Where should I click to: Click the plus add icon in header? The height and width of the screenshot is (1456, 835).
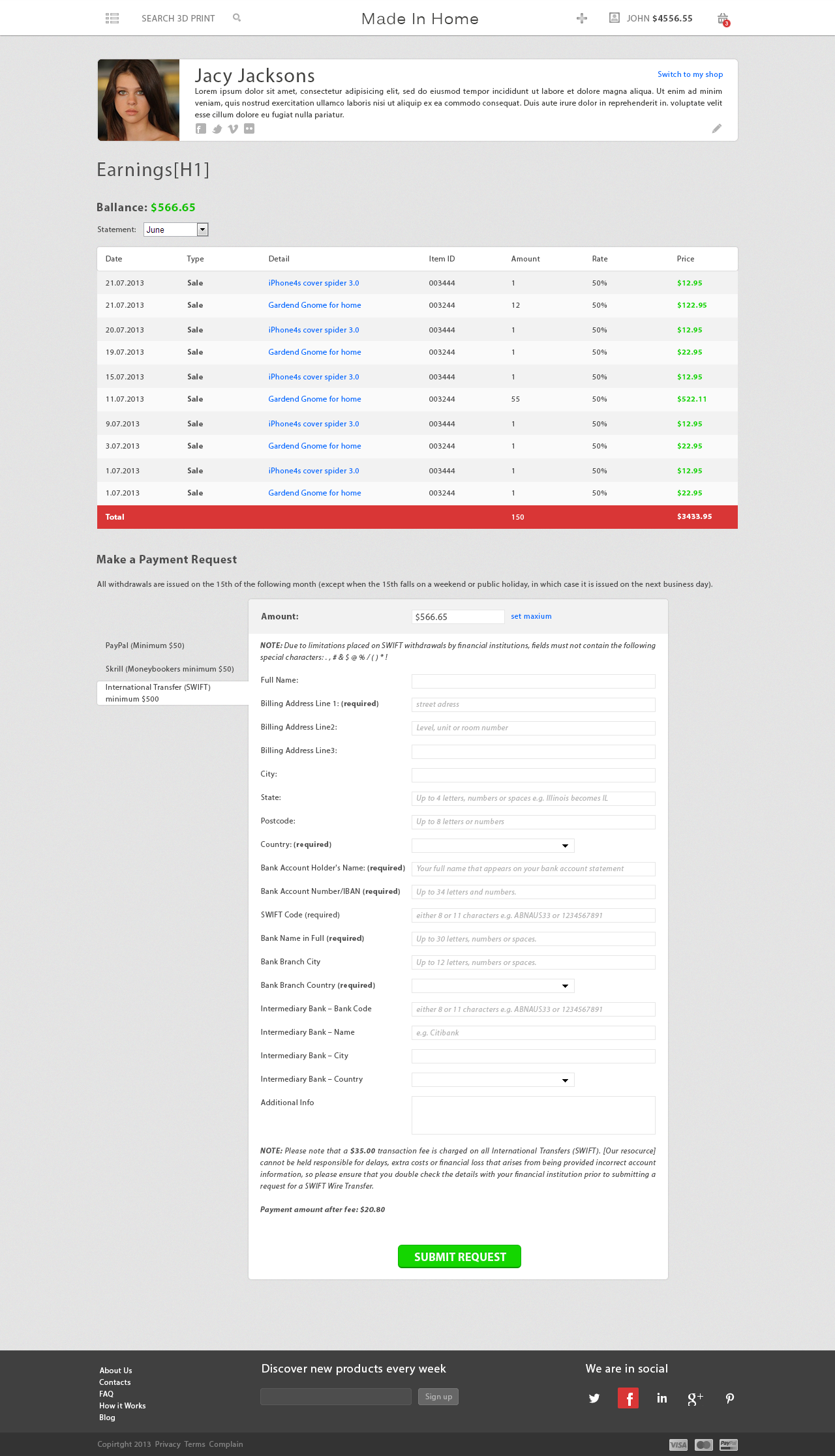point(582,18)
